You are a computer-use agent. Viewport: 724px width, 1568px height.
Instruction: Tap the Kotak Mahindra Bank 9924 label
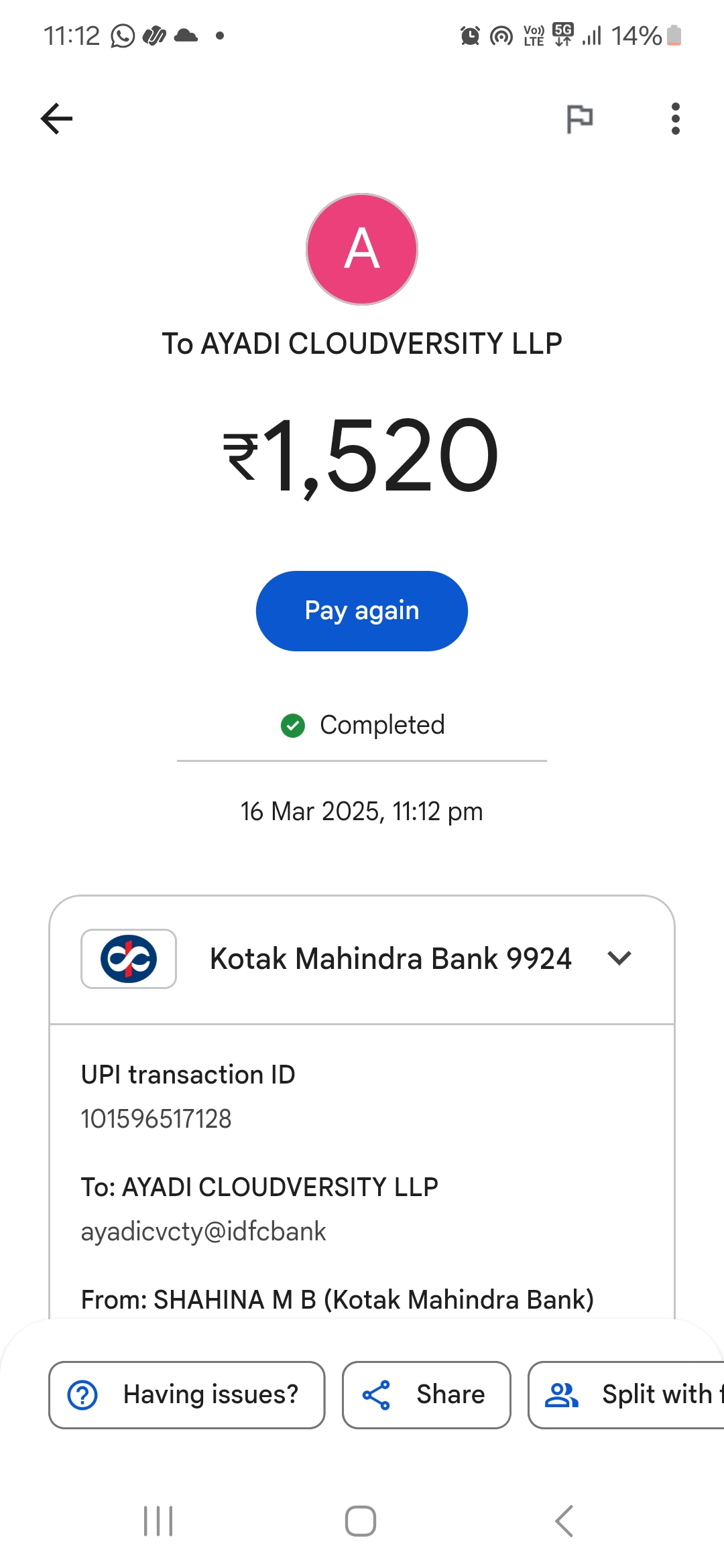(x=390, y=959)
